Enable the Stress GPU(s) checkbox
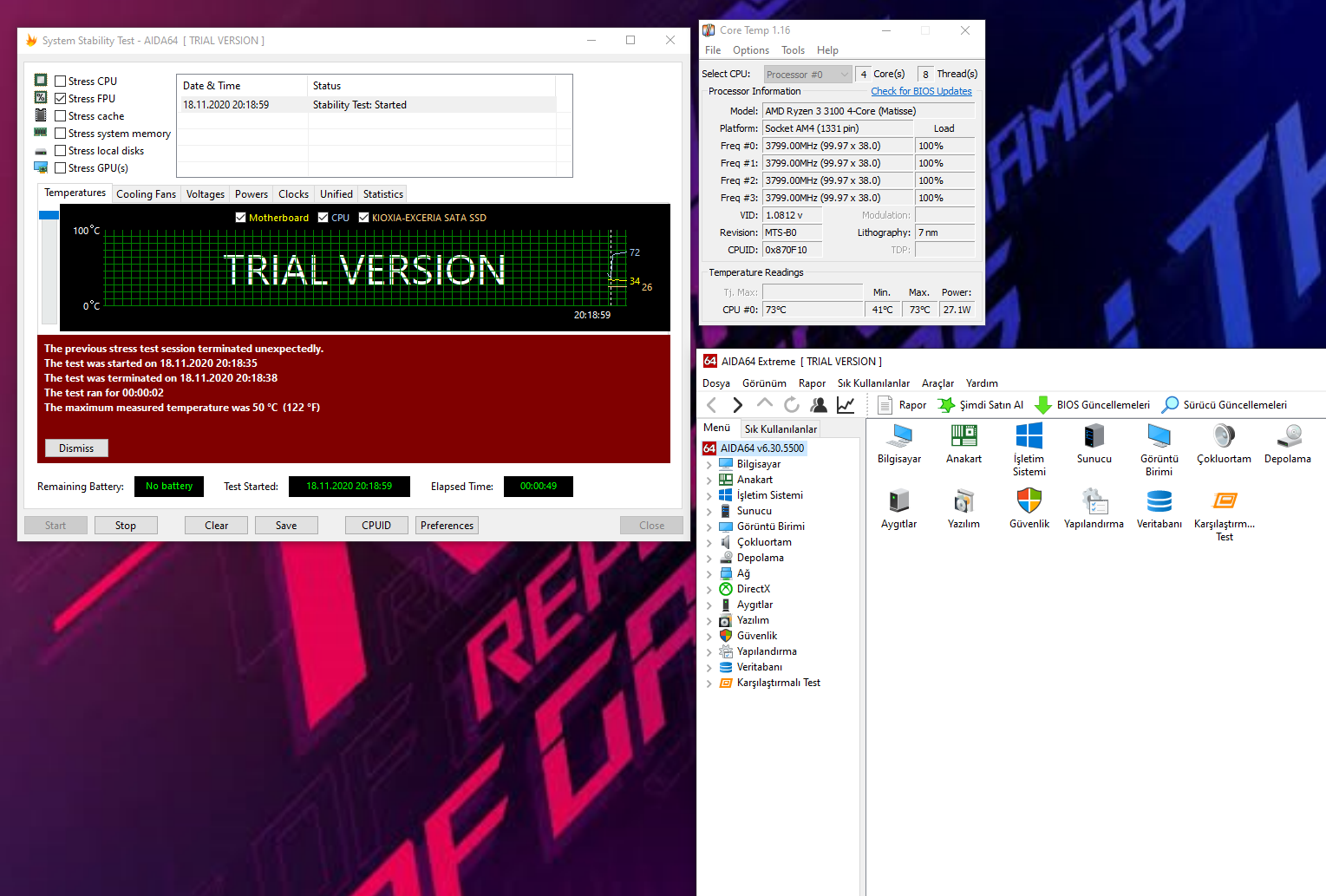This screenshot has width=1326, height=896. click(x=61, y=168)
